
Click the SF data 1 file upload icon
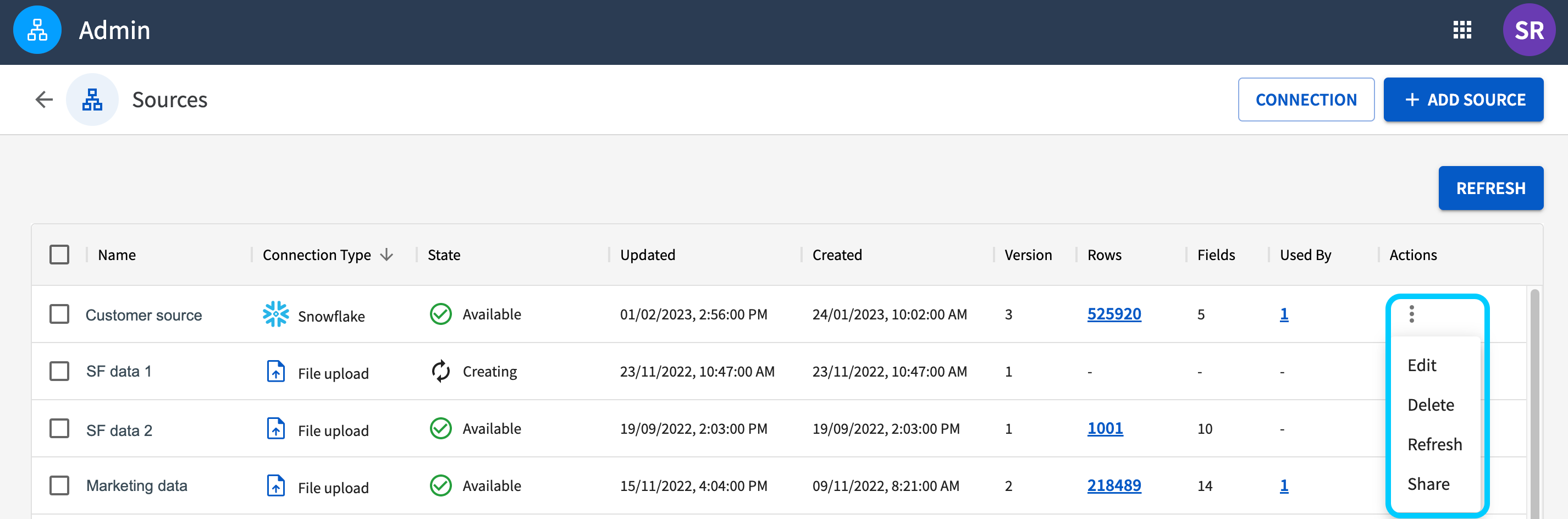pos(276,371)
